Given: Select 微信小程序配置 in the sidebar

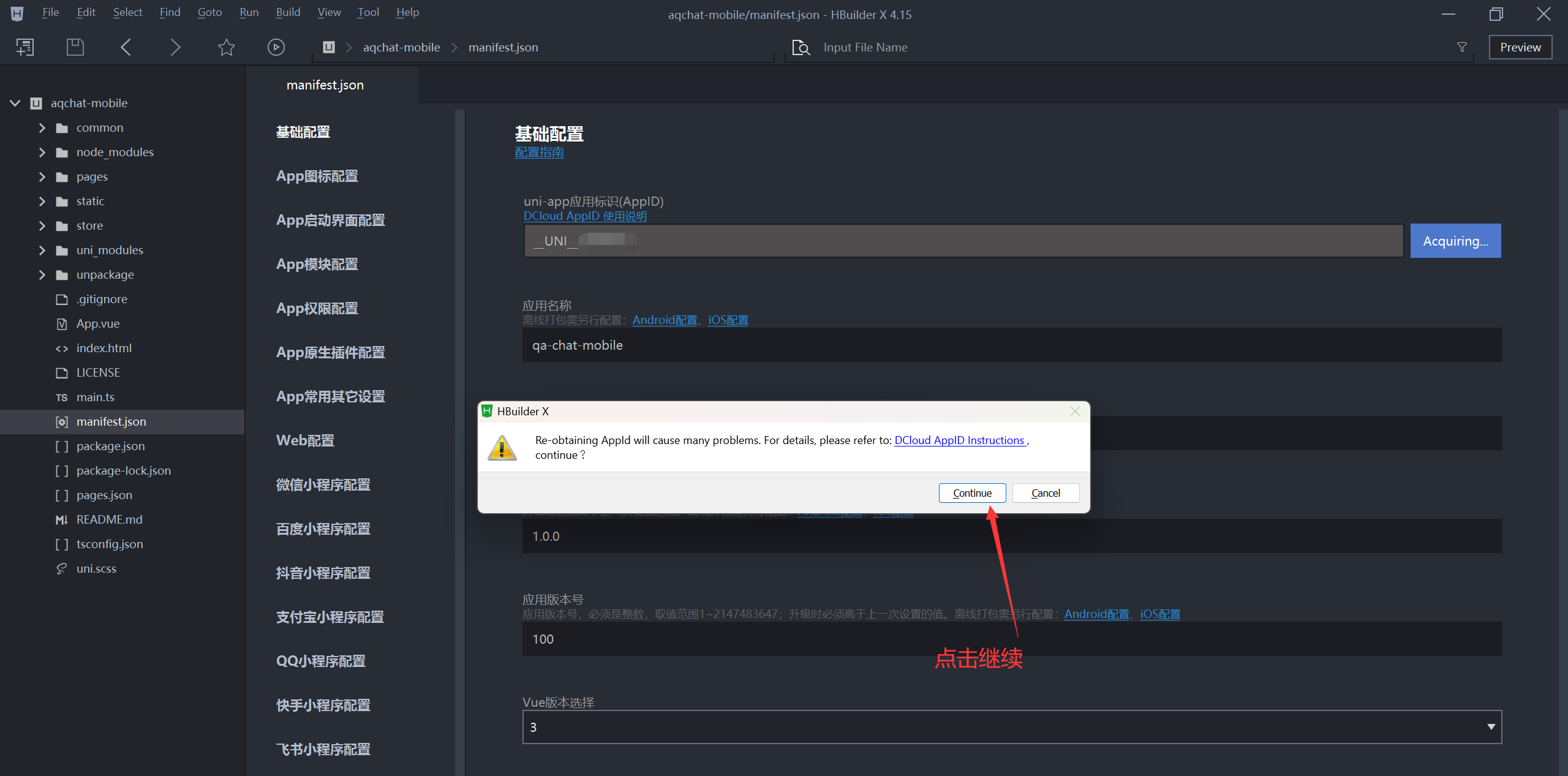Looking at the screenshot, I should click(x=323, y=485).
